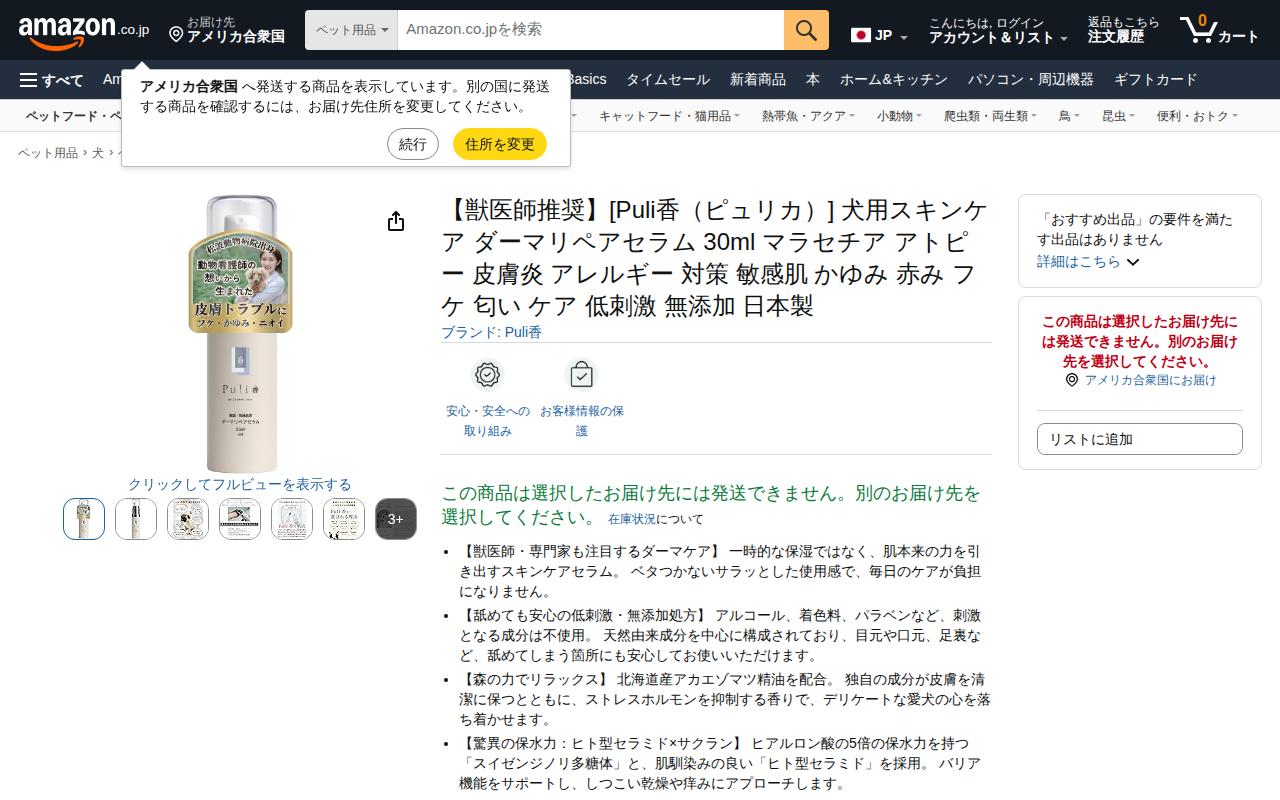Select the second thumbnail showing the uncapped bottle
This screenshot has height=800, width=1280.
[136, 519]
